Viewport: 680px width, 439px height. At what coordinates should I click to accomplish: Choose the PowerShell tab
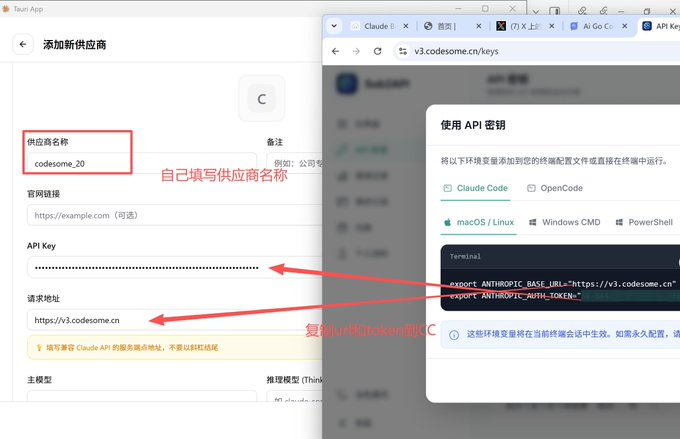(644, 222)
